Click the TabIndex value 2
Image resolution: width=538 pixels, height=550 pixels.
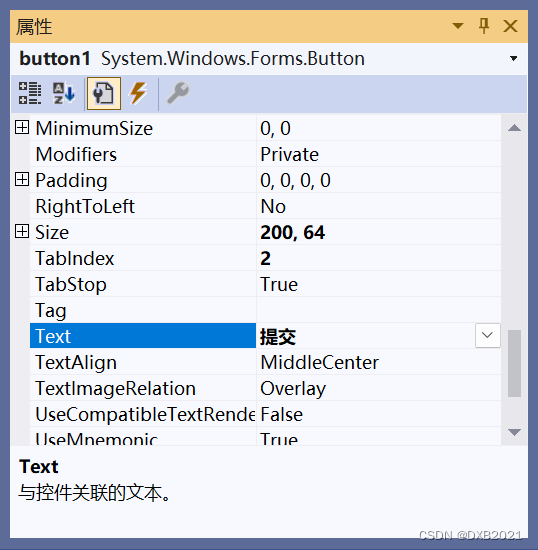click(x=265, y=258)
